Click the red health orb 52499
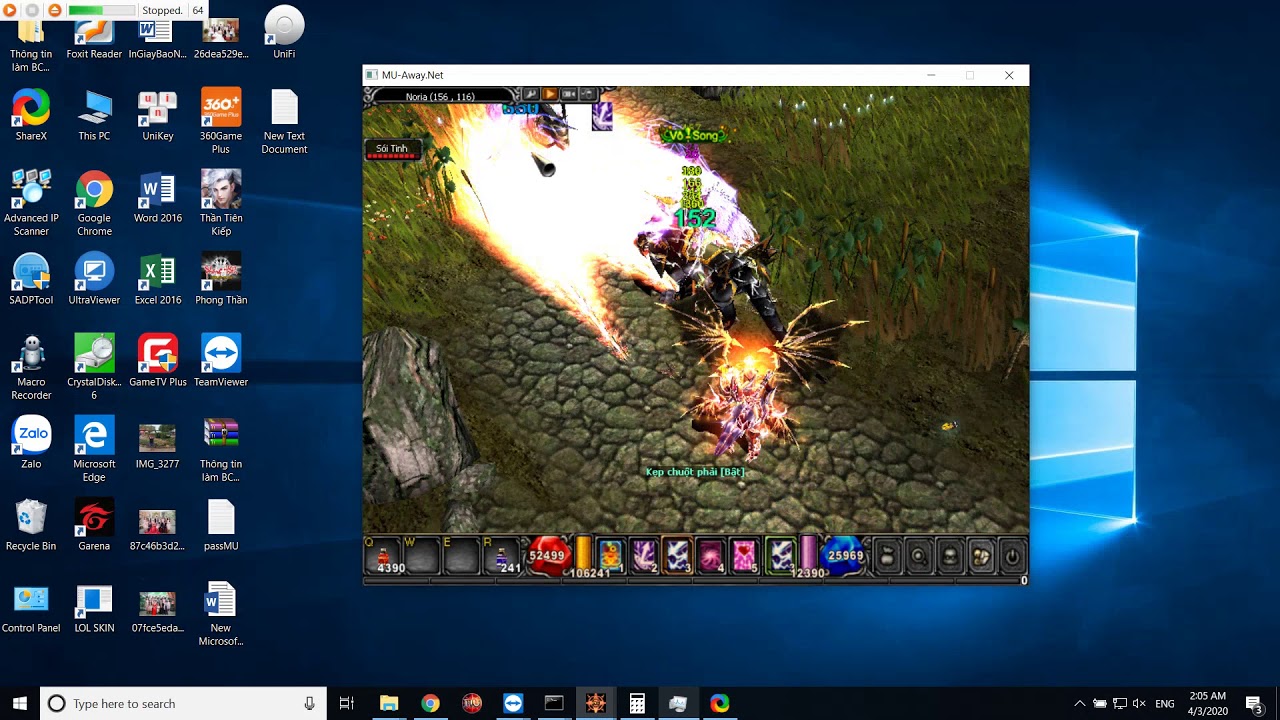This screenshot has width=1280, height=720. (547, 557)
